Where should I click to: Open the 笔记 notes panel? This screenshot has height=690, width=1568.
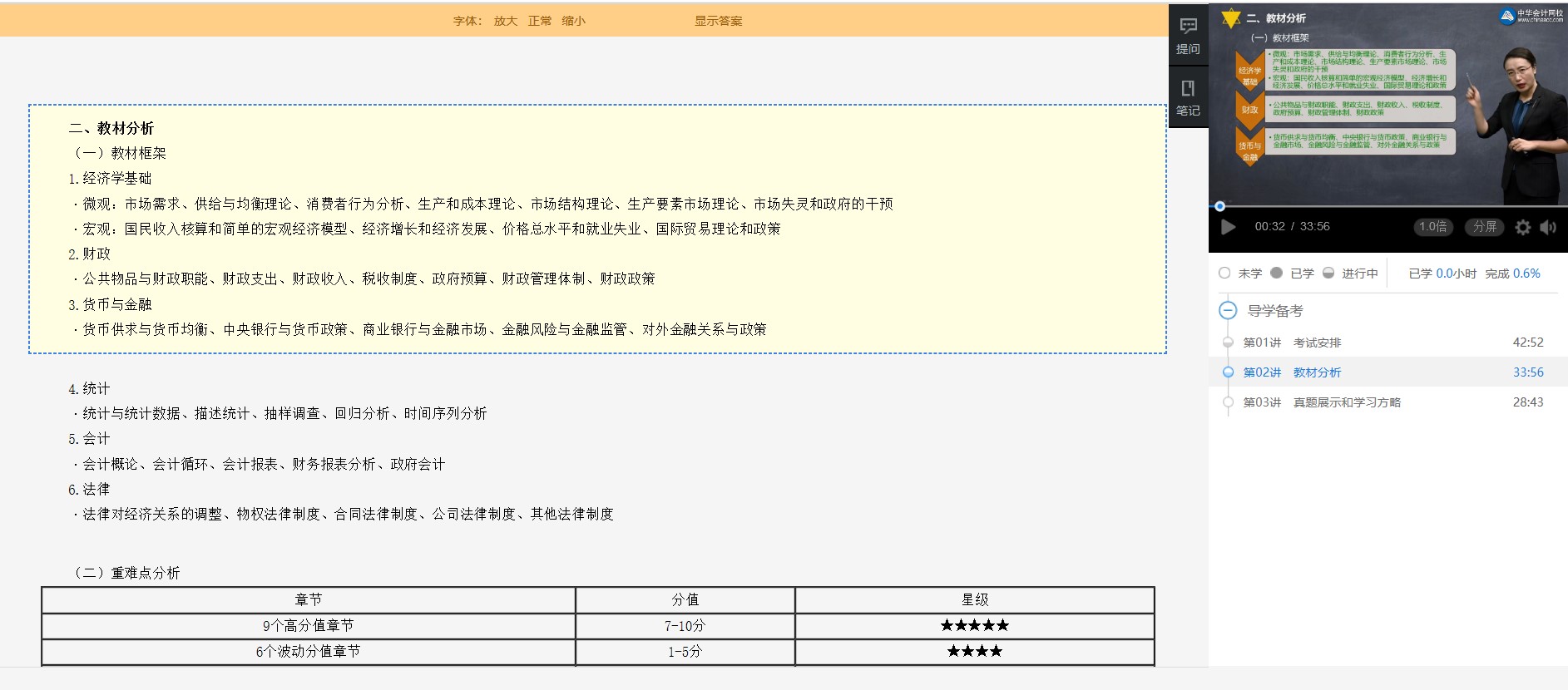pyautogui.click(x=1188, y=97)
